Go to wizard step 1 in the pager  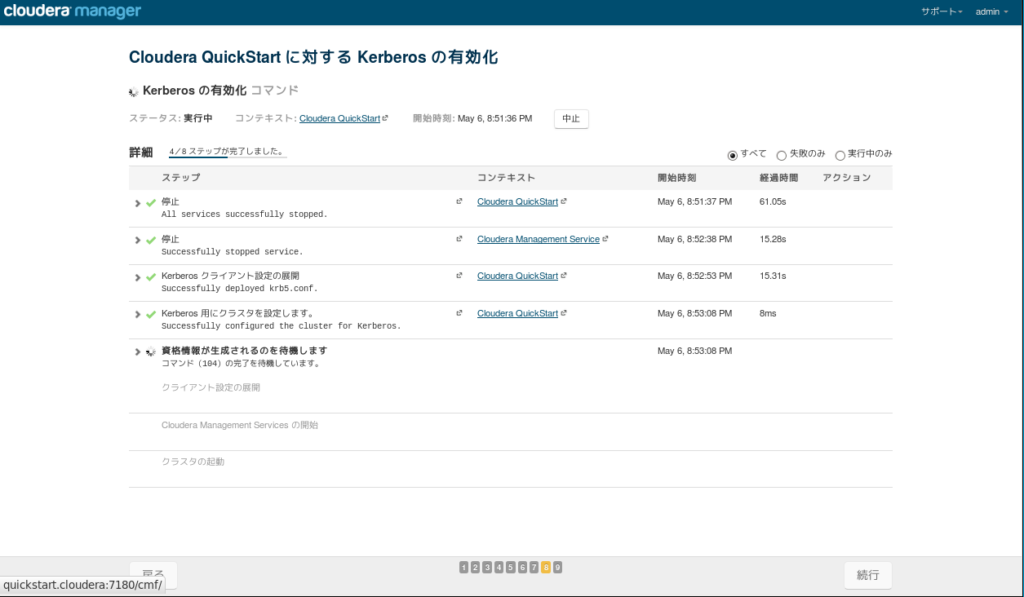[x=464, y=568]
